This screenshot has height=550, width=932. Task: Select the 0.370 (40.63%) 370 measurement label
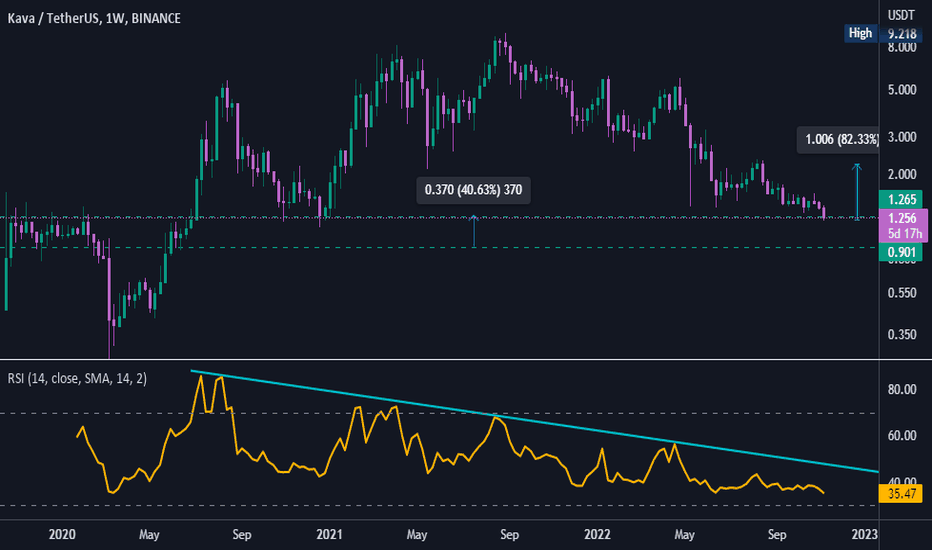click(x=473, y=190)
